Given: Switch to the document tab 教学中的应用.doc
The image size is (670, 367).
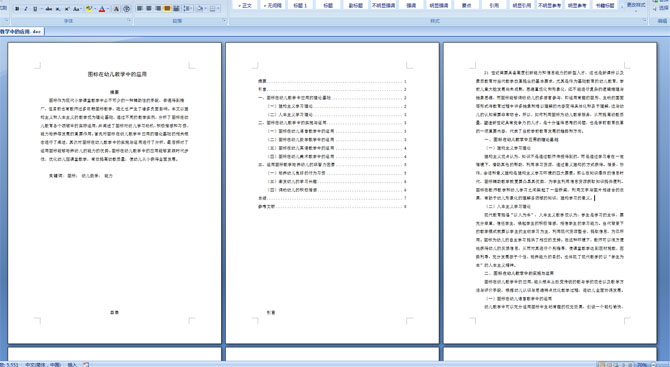Looking at the screenshot, I should [22, 32].
